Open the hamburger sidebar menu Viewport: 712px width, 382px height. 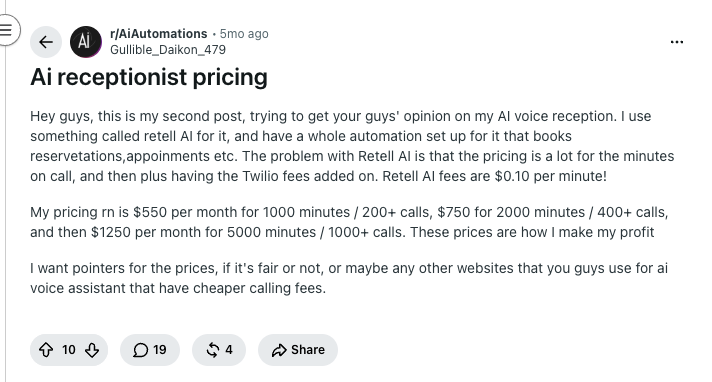click(x=6, y=30)
